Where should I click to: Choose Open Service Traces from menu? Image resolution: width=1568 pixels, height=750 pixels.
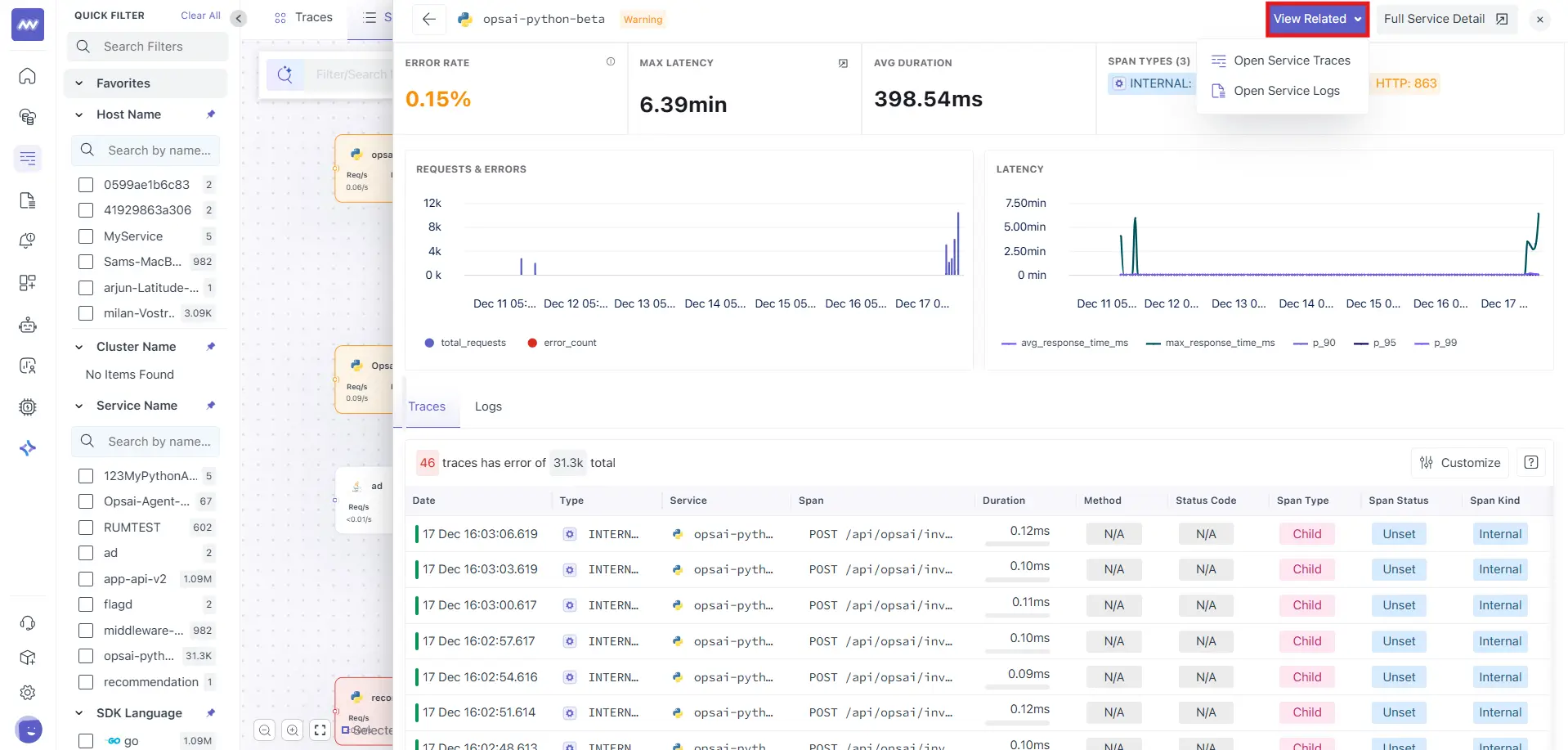(1291, 61)
